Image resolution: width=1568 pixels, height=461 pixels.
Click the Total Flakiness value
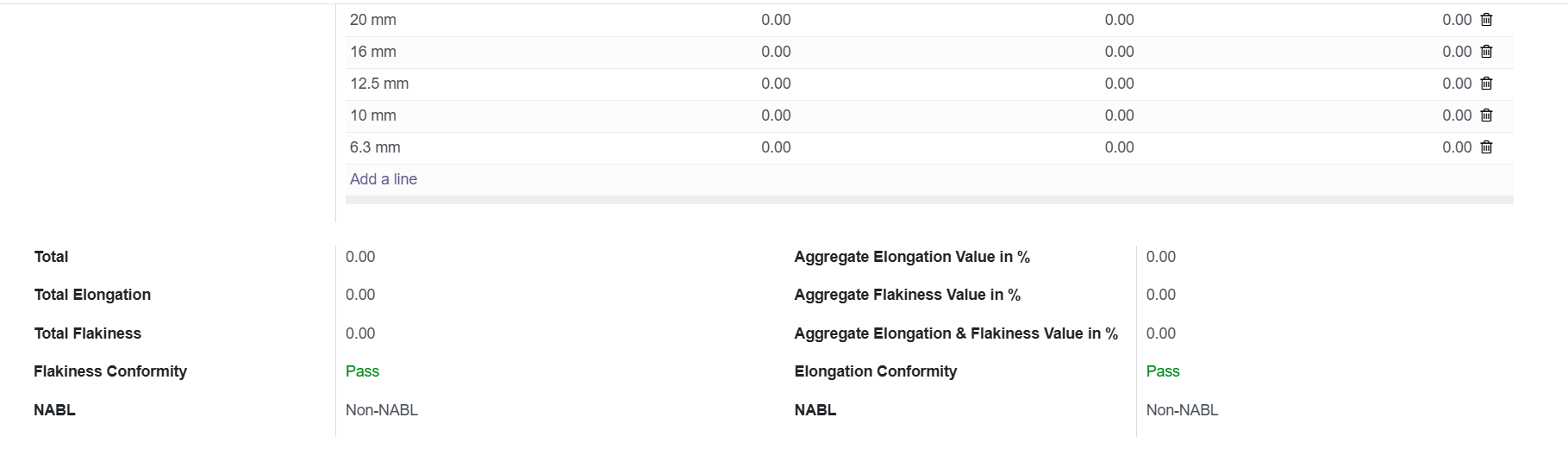click(x=360, y=333)
